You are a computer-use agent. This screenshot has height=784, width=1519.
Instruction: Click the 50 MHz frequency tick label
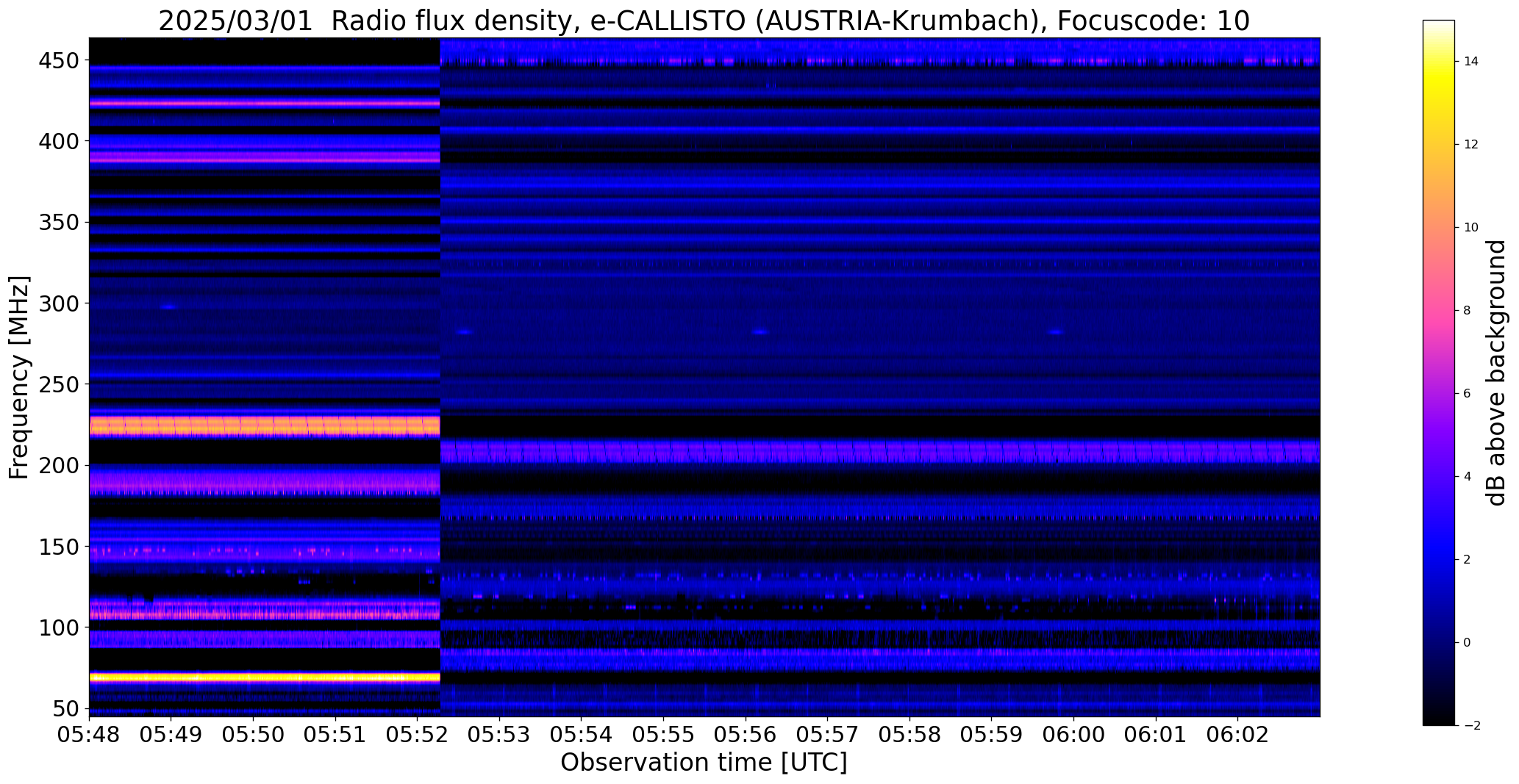[x=65, y=709]
